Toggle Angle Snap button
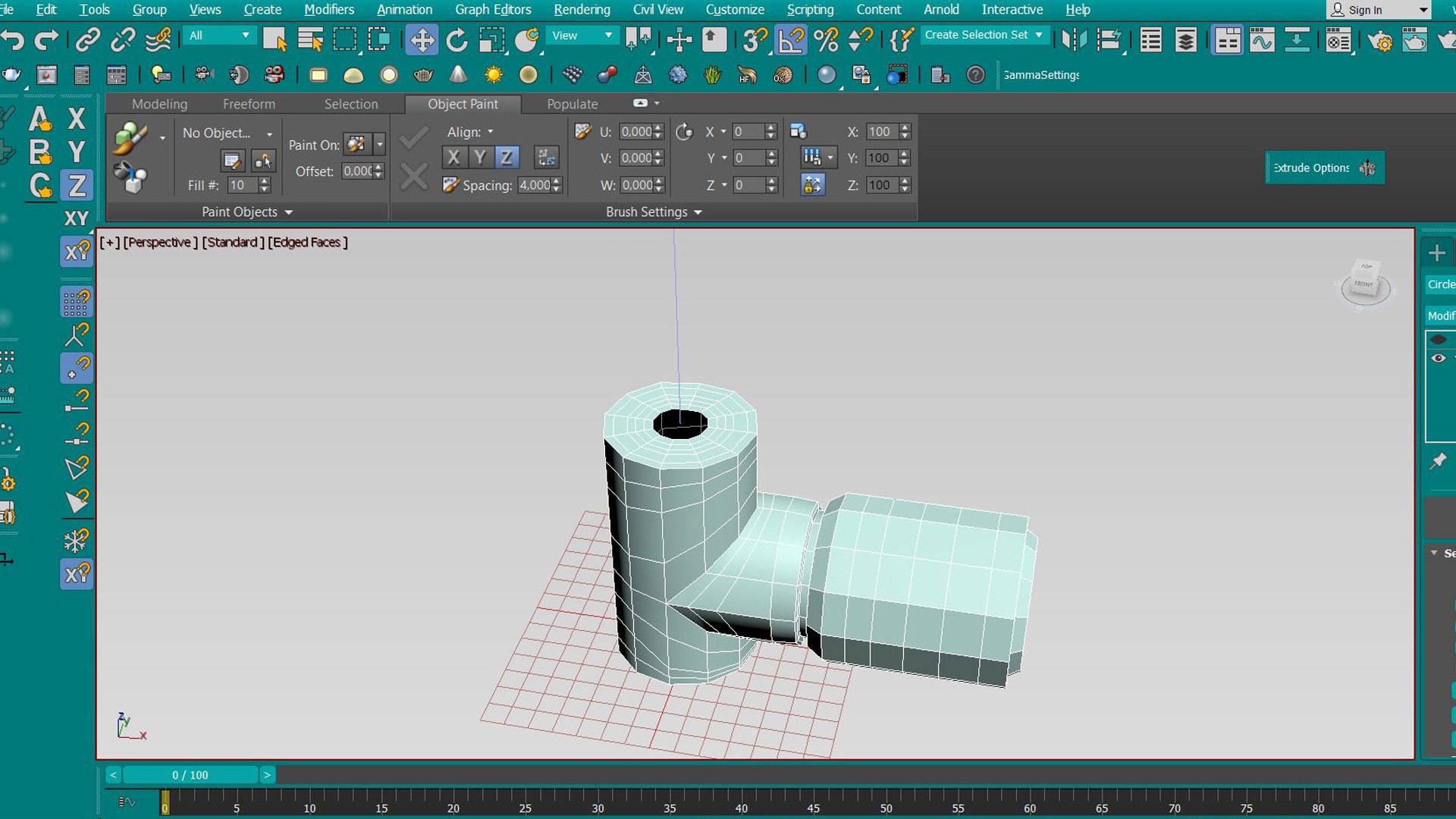 coord(790,39)
